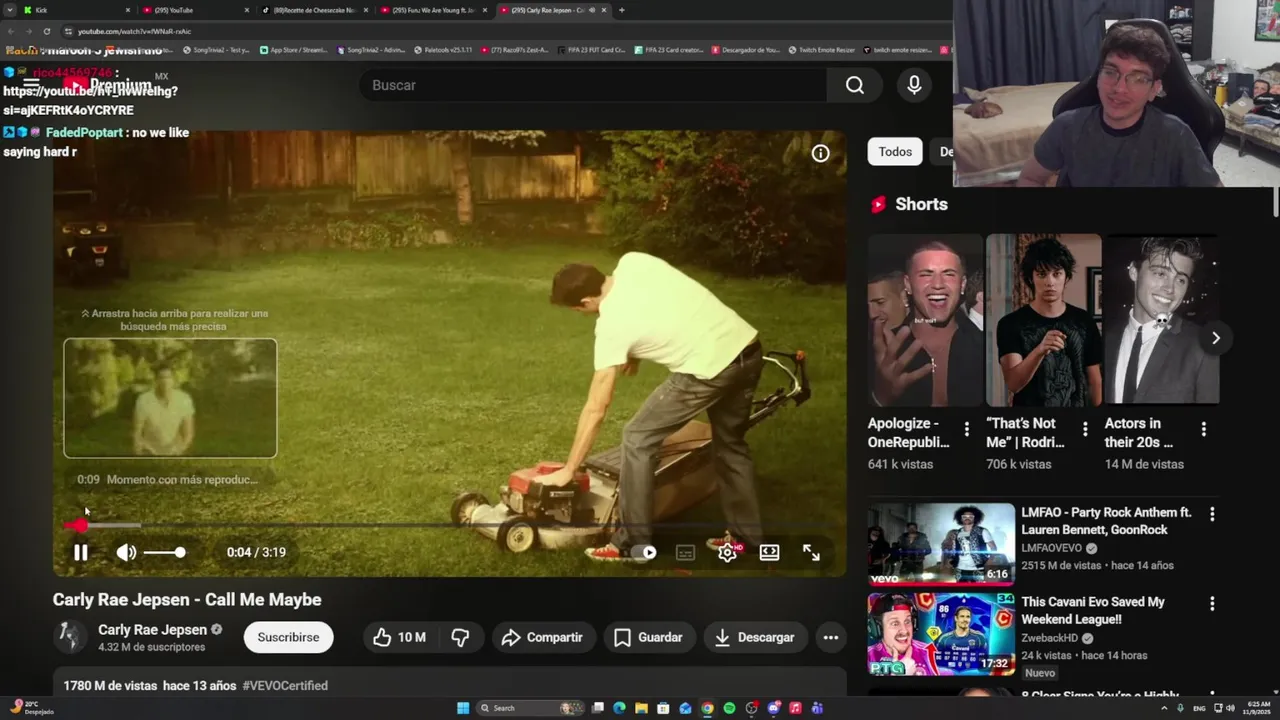The width and height of the screenshot is (1280, 720).
Task: Open options for the Cavani Evo video
Action: (1212, 604)
